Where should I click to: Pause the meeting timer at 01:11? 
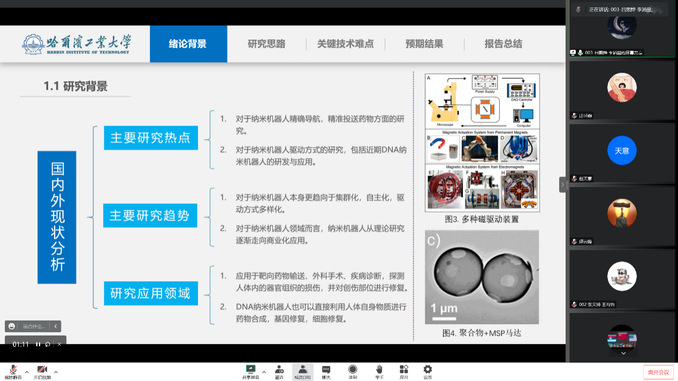point(38,344)
